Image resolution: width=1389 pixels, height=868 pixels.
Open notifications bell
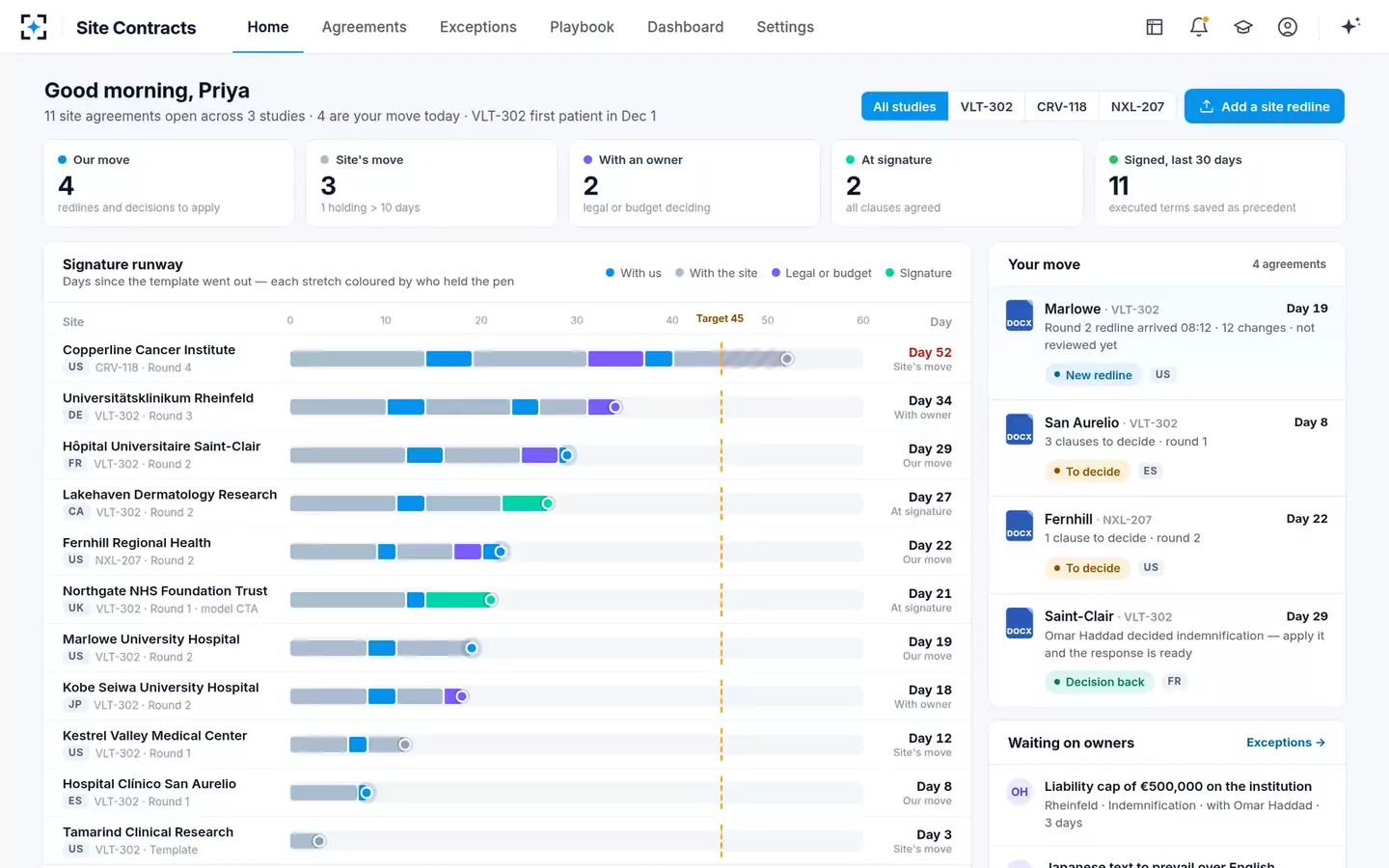tap(1199, 27)
